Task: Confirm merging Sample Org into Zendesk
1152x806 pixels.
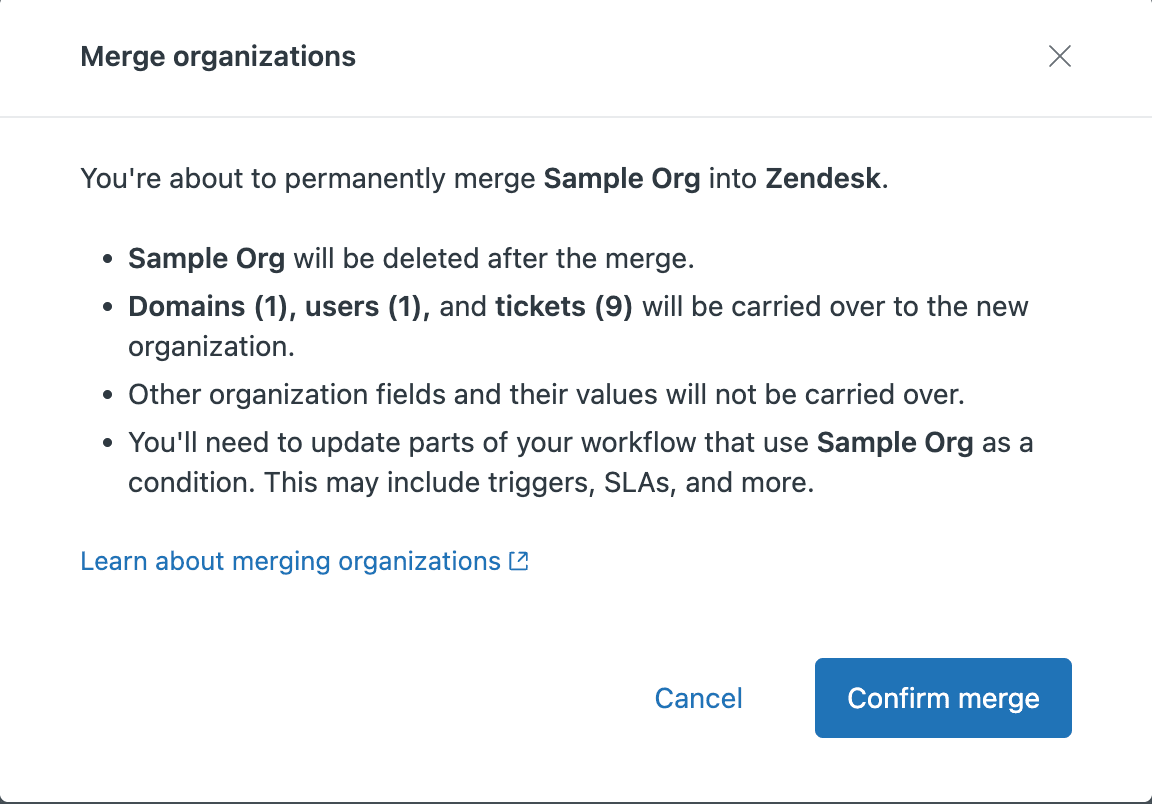Action: pyautogui.click(x=942, y=698)
